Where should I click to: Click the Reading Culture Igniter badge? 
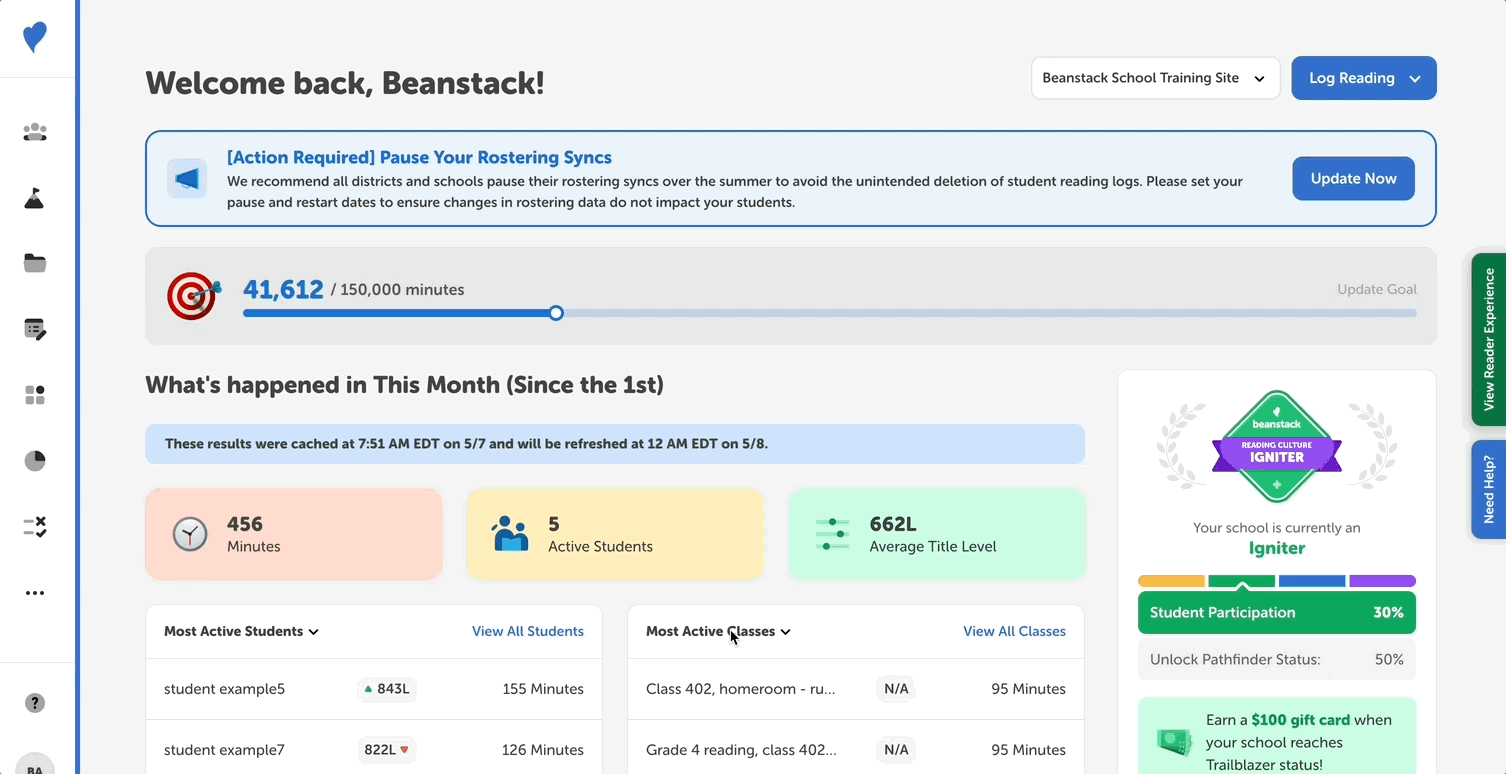tap(1277, 447)
